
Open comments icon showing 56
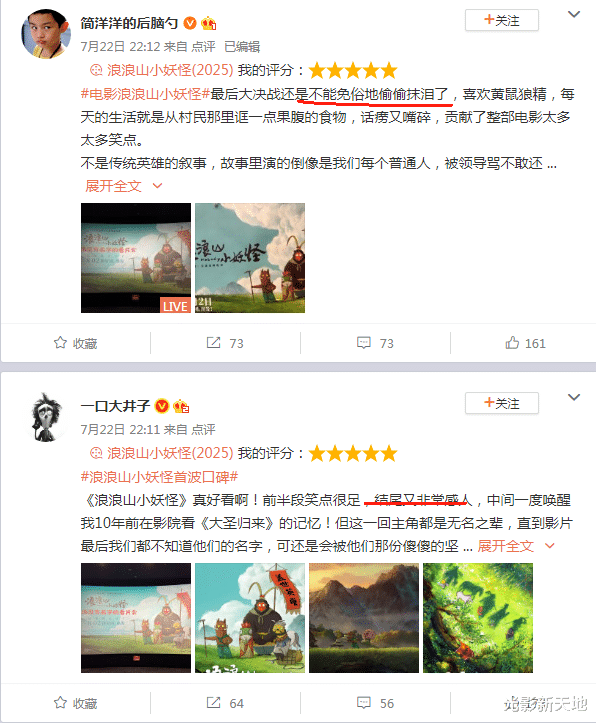tap(364, 703)
